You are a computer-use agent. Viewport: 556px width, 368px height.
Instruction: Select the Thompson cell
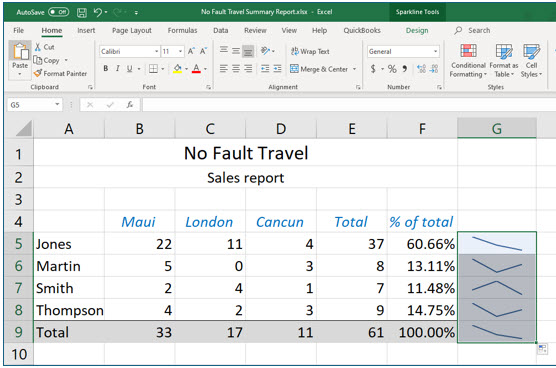[x=69, y=310]
